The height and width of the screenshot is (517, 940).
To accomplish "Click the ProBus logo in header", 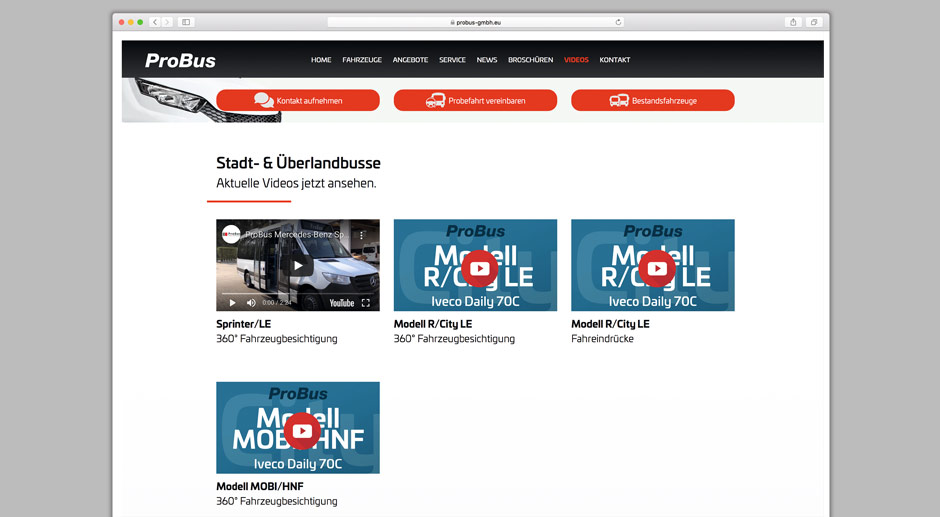I will (180, 61).
